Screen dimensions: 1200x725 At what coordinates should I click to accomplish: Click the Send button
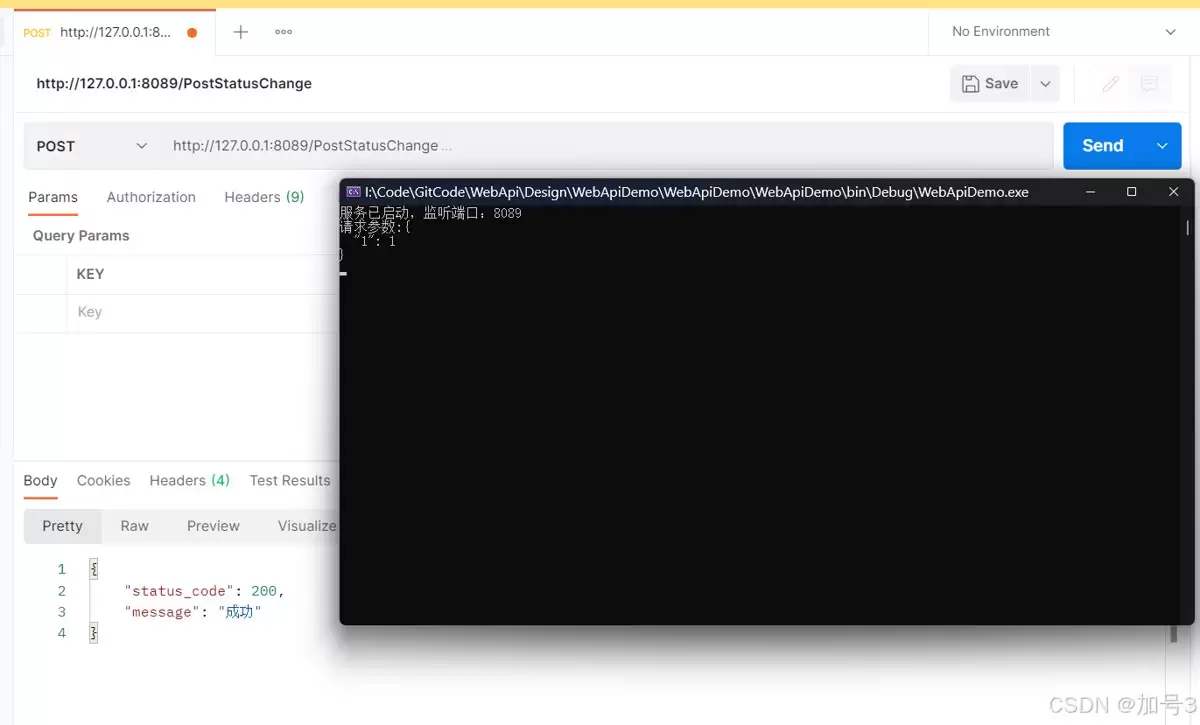pos(1102,145)
